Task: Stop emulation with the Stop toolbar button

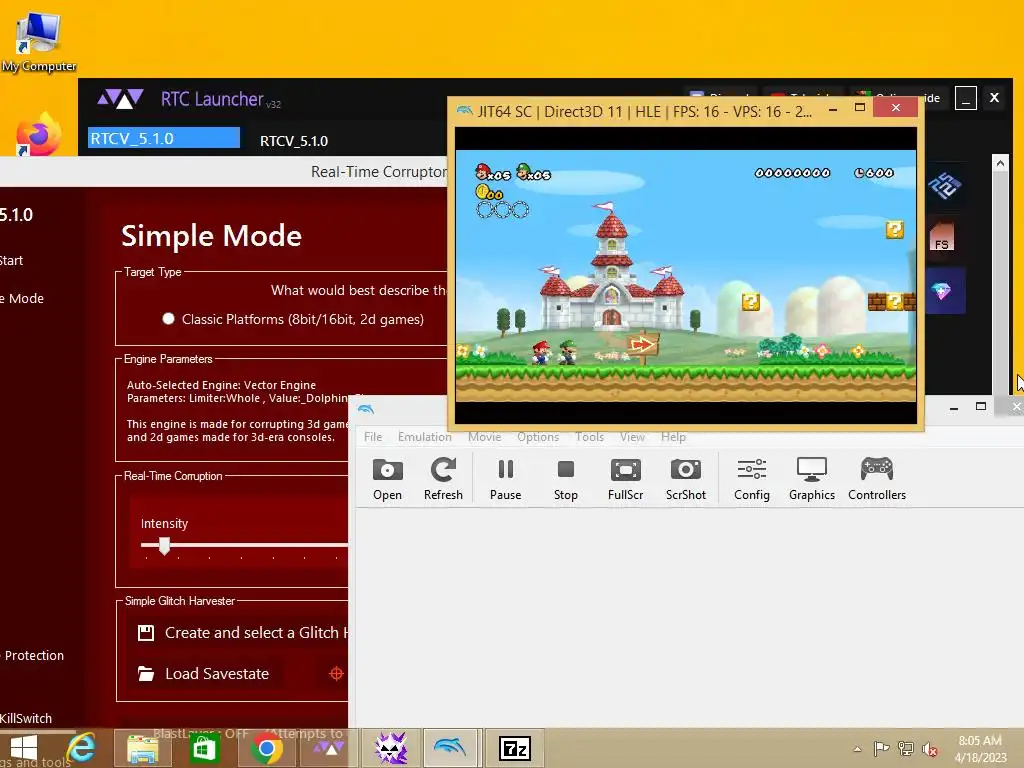Action: (566, 479)
